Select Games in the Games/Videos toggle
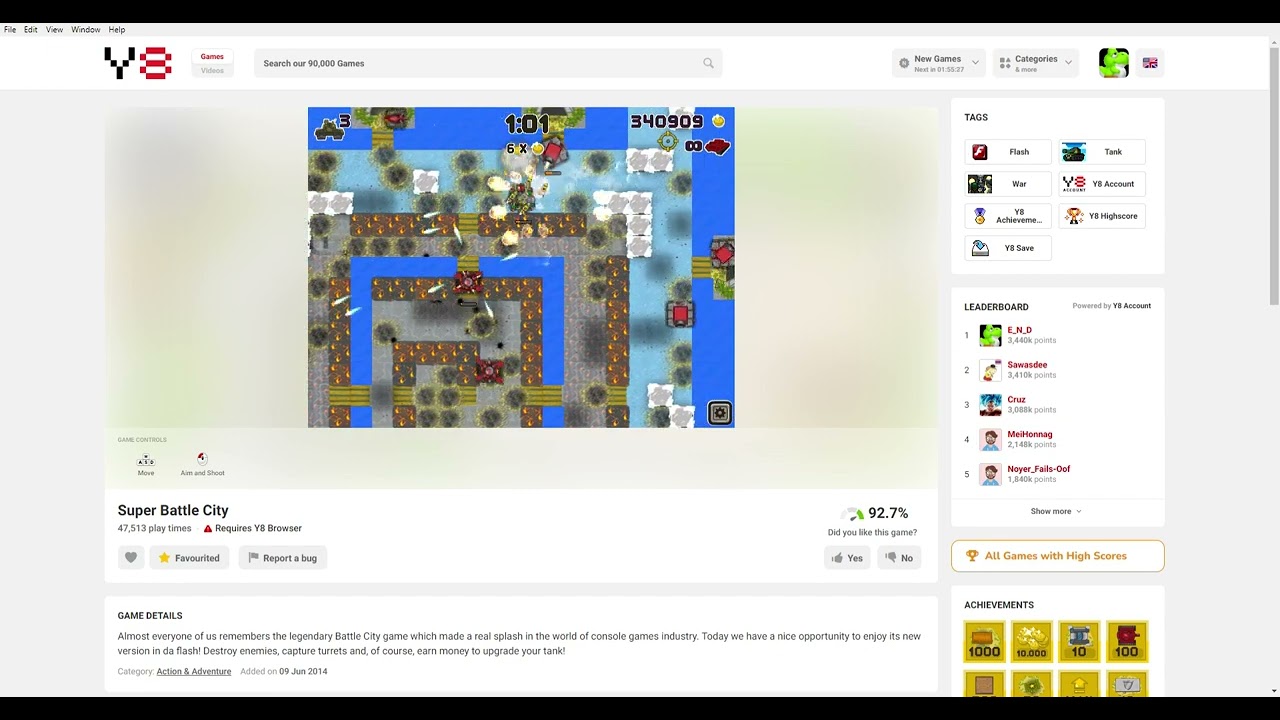Image resolution: width=1280 pixels, height=720 pixels. click(212, 57)
